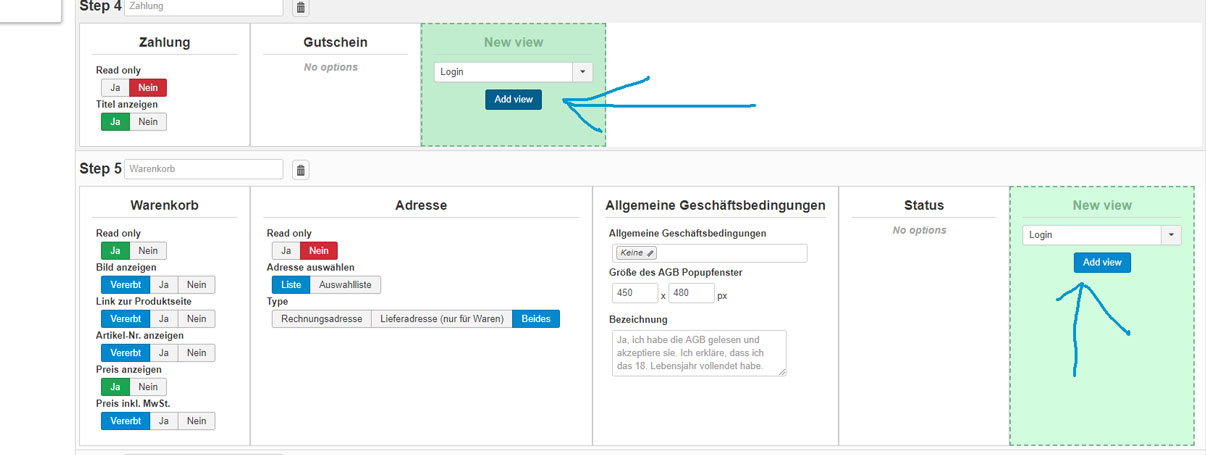The height and width of the screenshot is (455, 1206).
Task: Click Add view button in Step 4
Action: tap(513, 100)
